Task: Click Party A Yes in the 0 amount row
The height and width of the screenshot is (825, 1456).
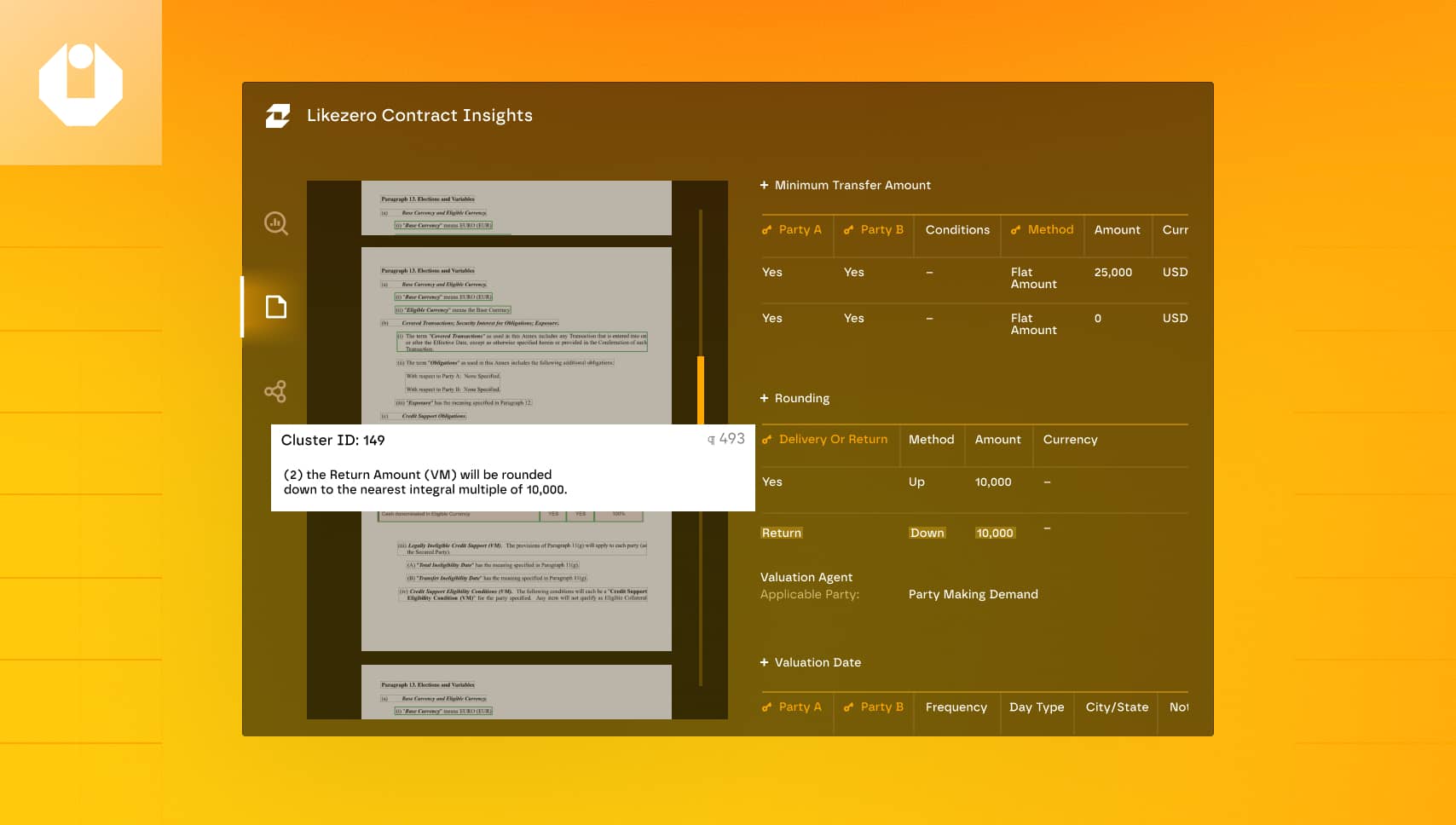Action: click(771, 319)
